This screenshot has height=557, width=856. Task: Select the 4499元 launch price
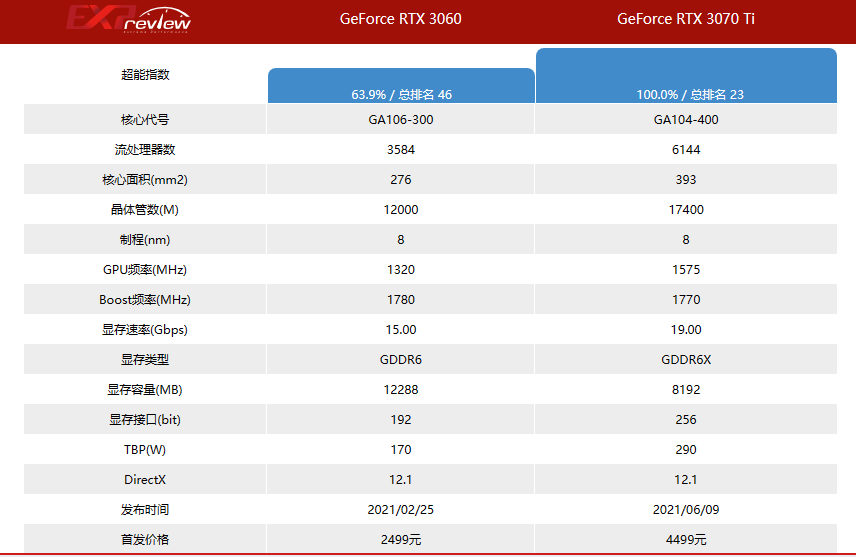click(x=686, y=540)
